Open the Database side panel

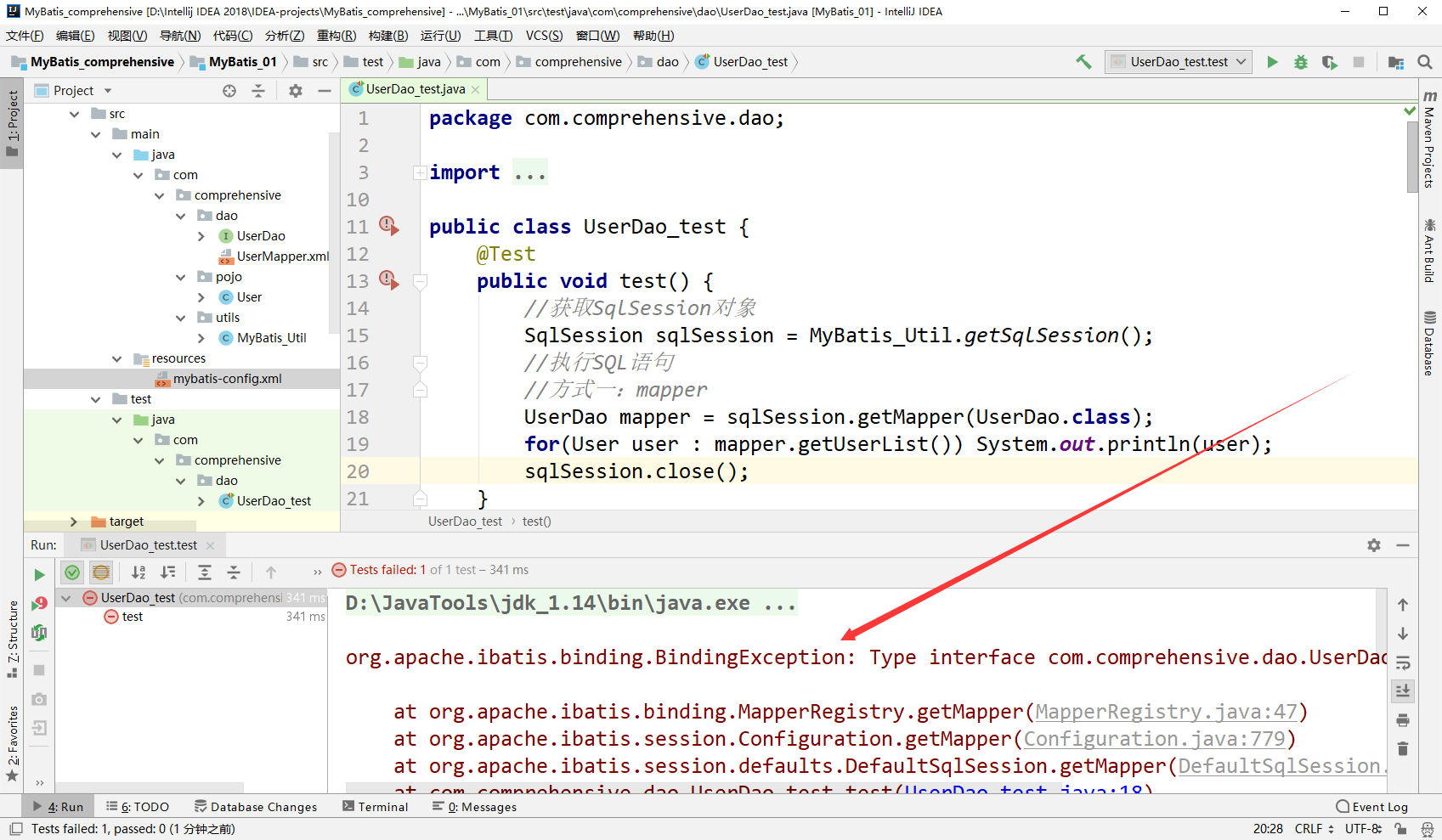click(x=1429, y=342)
